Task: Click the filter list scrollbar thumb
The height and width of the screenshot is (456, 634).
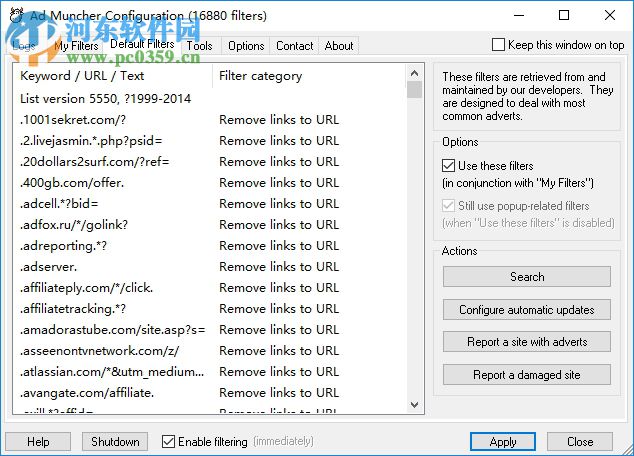Action: (414, 90)
